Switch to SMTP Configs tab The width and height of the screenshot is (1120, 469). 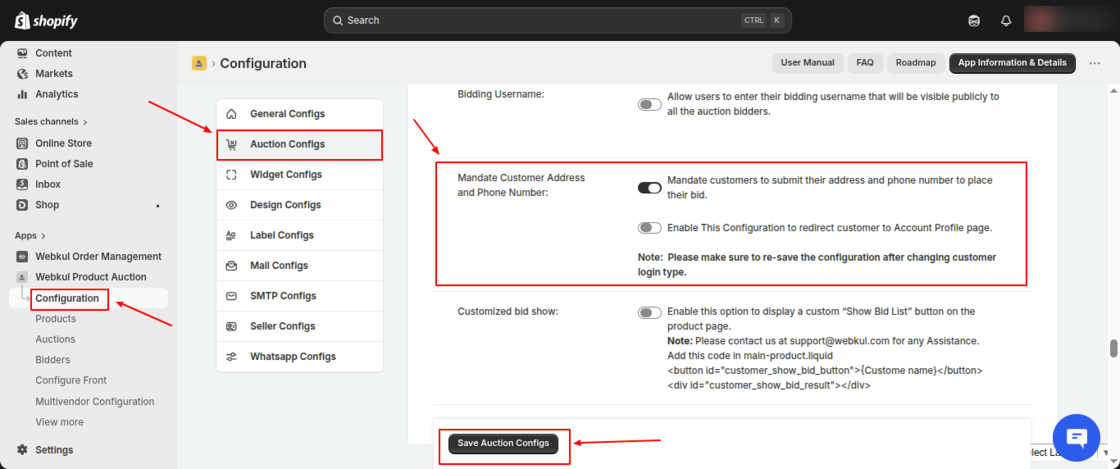tap(299, 296)
